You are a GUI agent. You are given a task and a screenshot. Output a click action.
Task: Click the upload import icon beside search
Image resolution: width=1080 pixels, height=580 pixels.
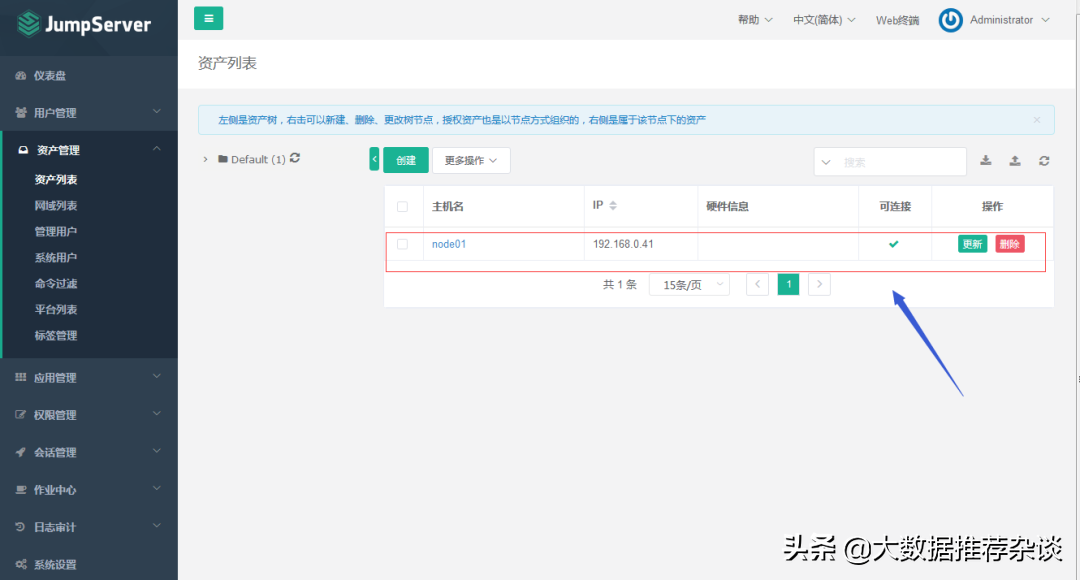click(x=1014, y=161)
